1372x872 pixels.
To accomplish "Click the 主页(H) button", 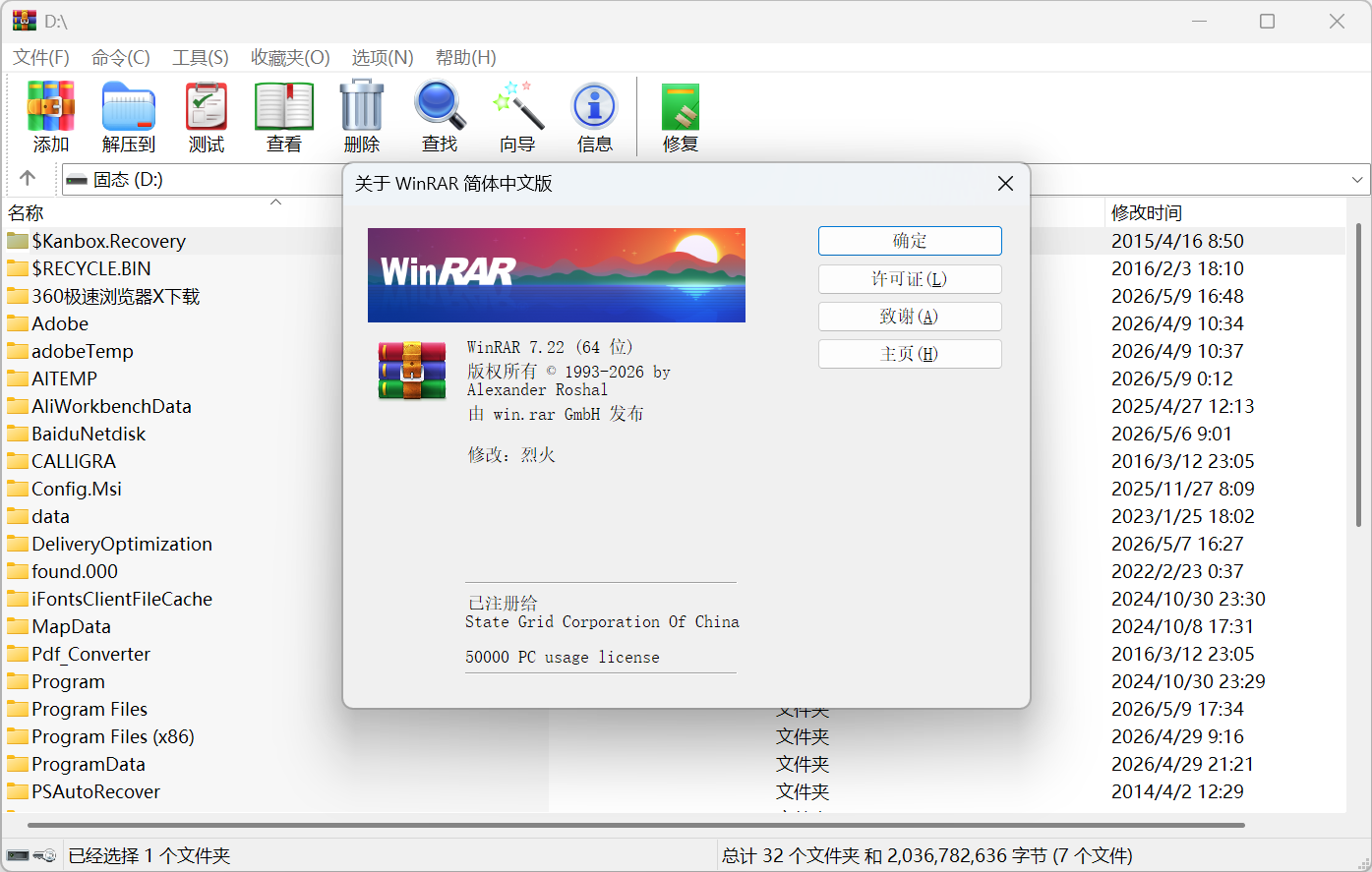I will click(x=910, y=354).
